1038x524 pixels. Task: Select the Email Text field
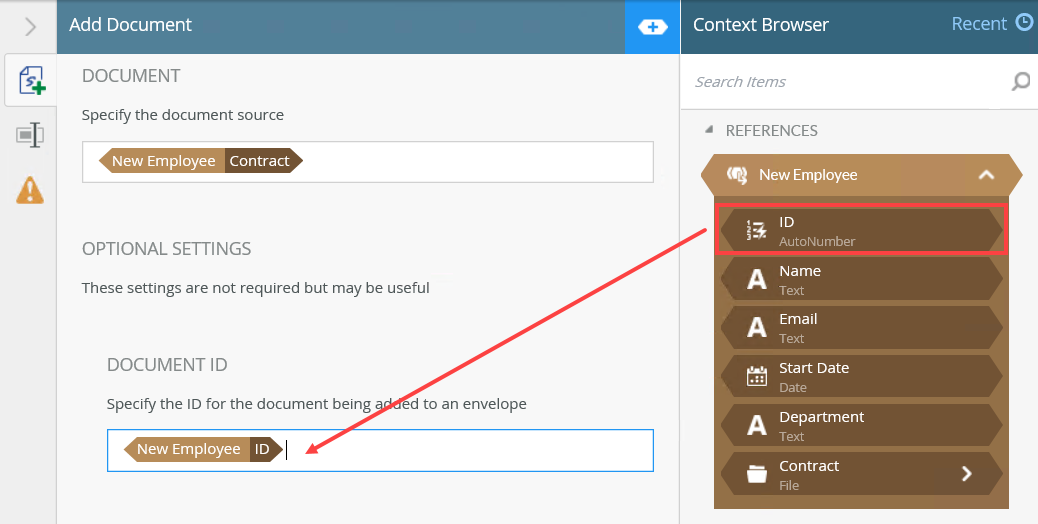[x=861, y=328]
